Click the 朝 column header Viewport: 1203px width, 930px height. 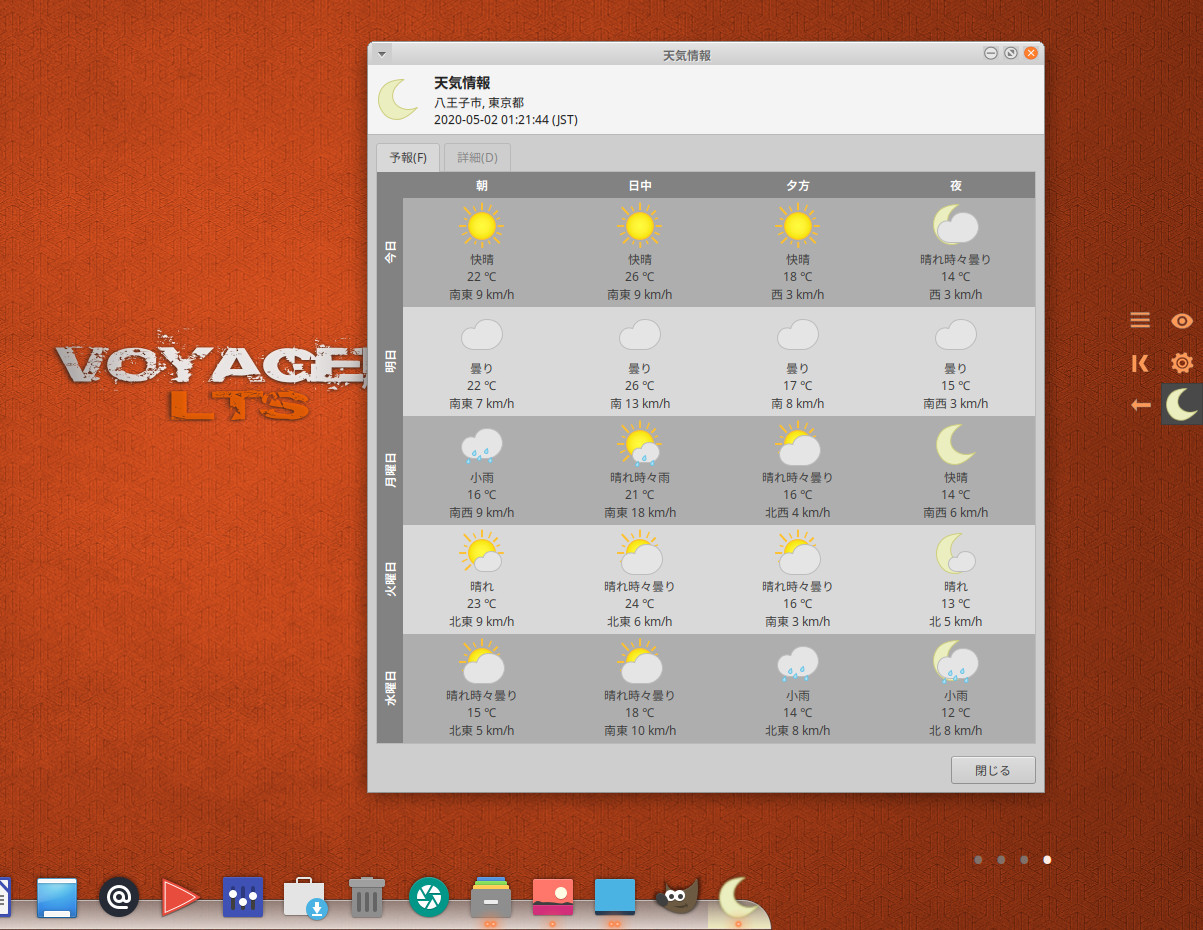tap(482, 186)
